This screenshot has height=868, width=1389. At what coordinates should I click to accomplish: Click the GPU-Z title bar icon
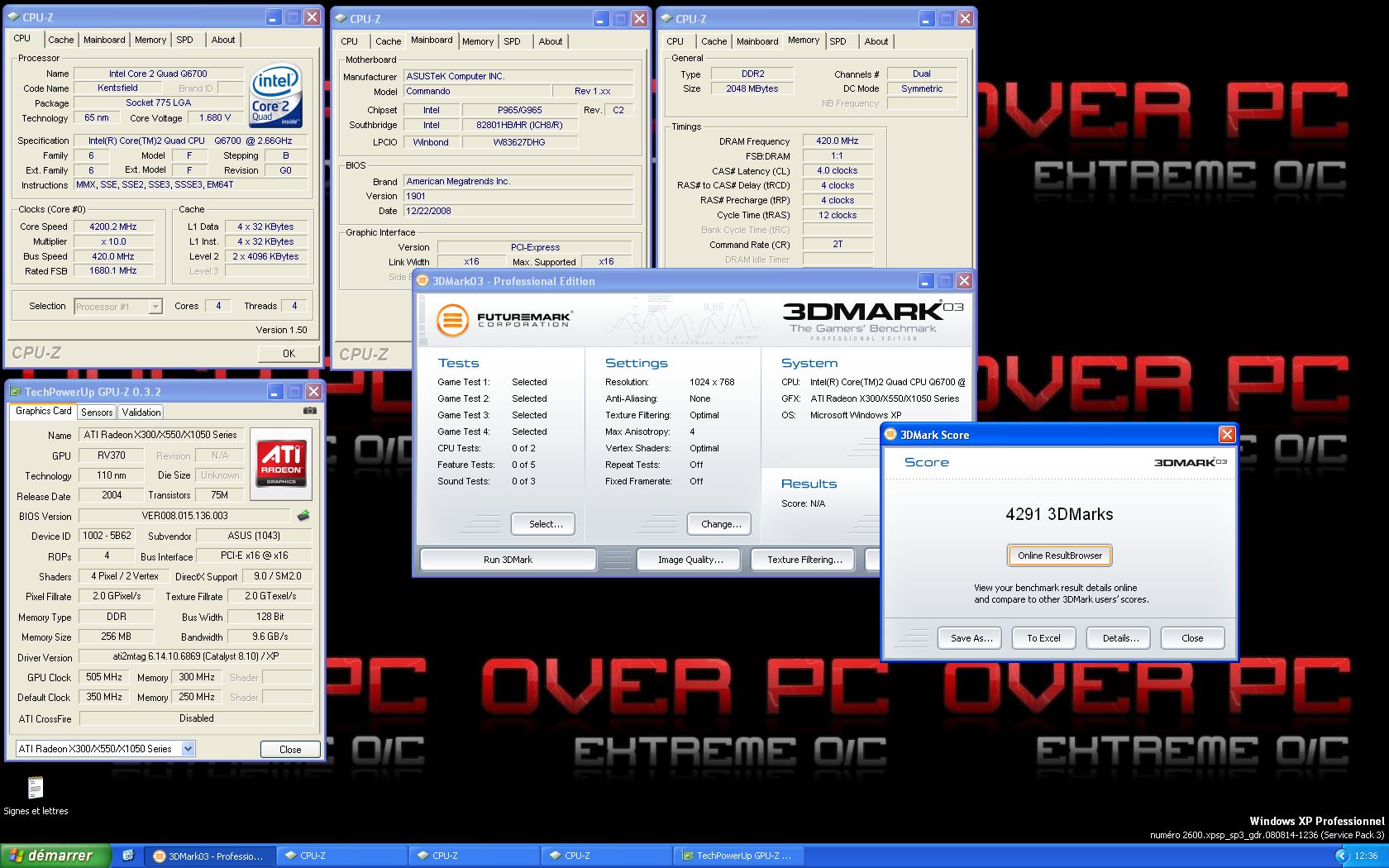[x=15, y=392]
